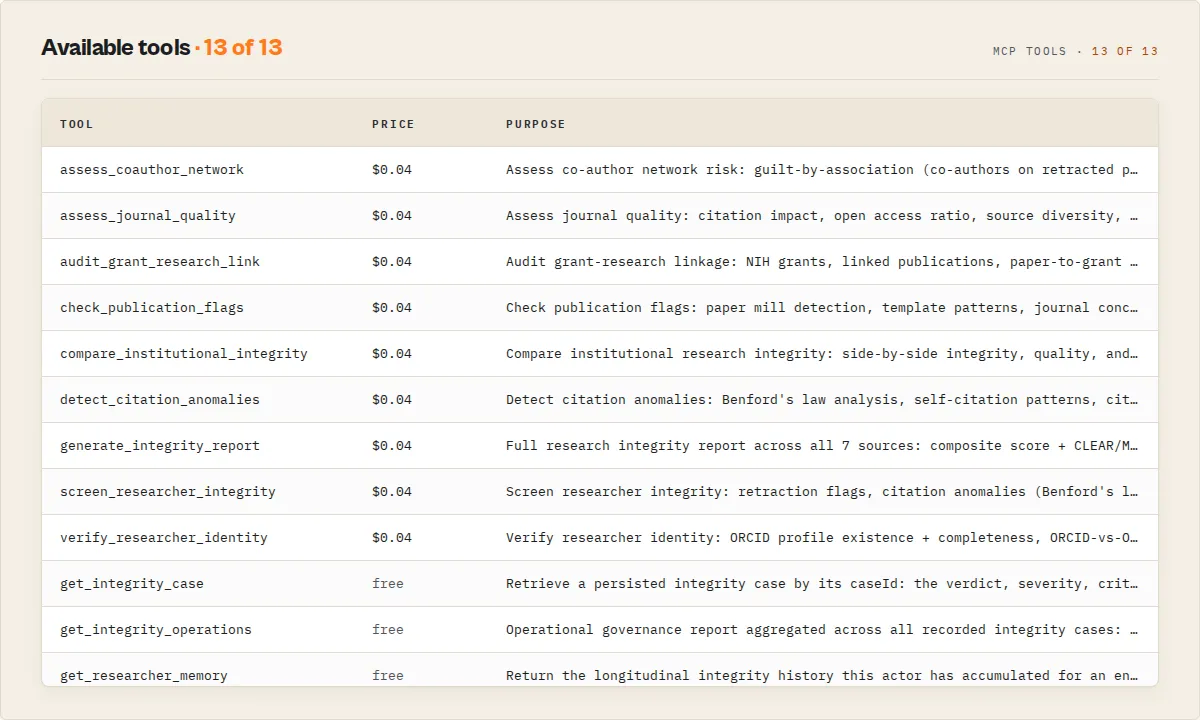Select the detect_citation_anomalies tool name

160,399
